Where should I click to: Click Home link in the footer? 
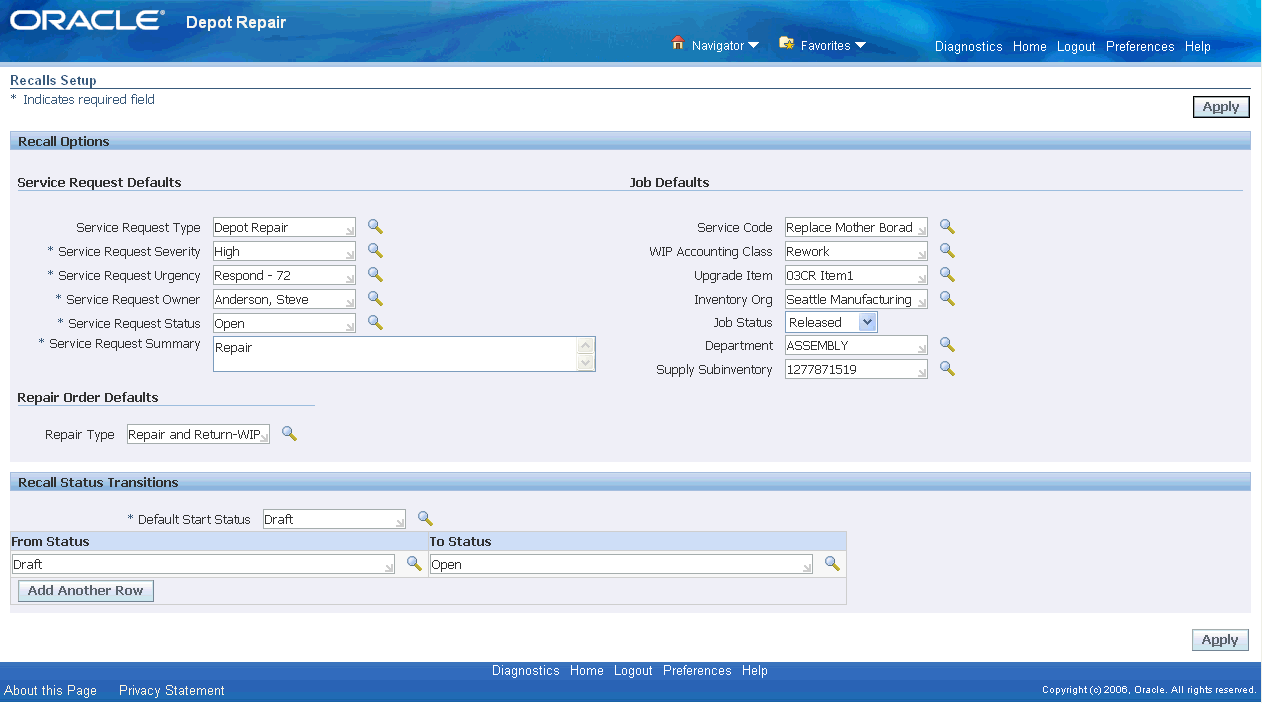587,671
